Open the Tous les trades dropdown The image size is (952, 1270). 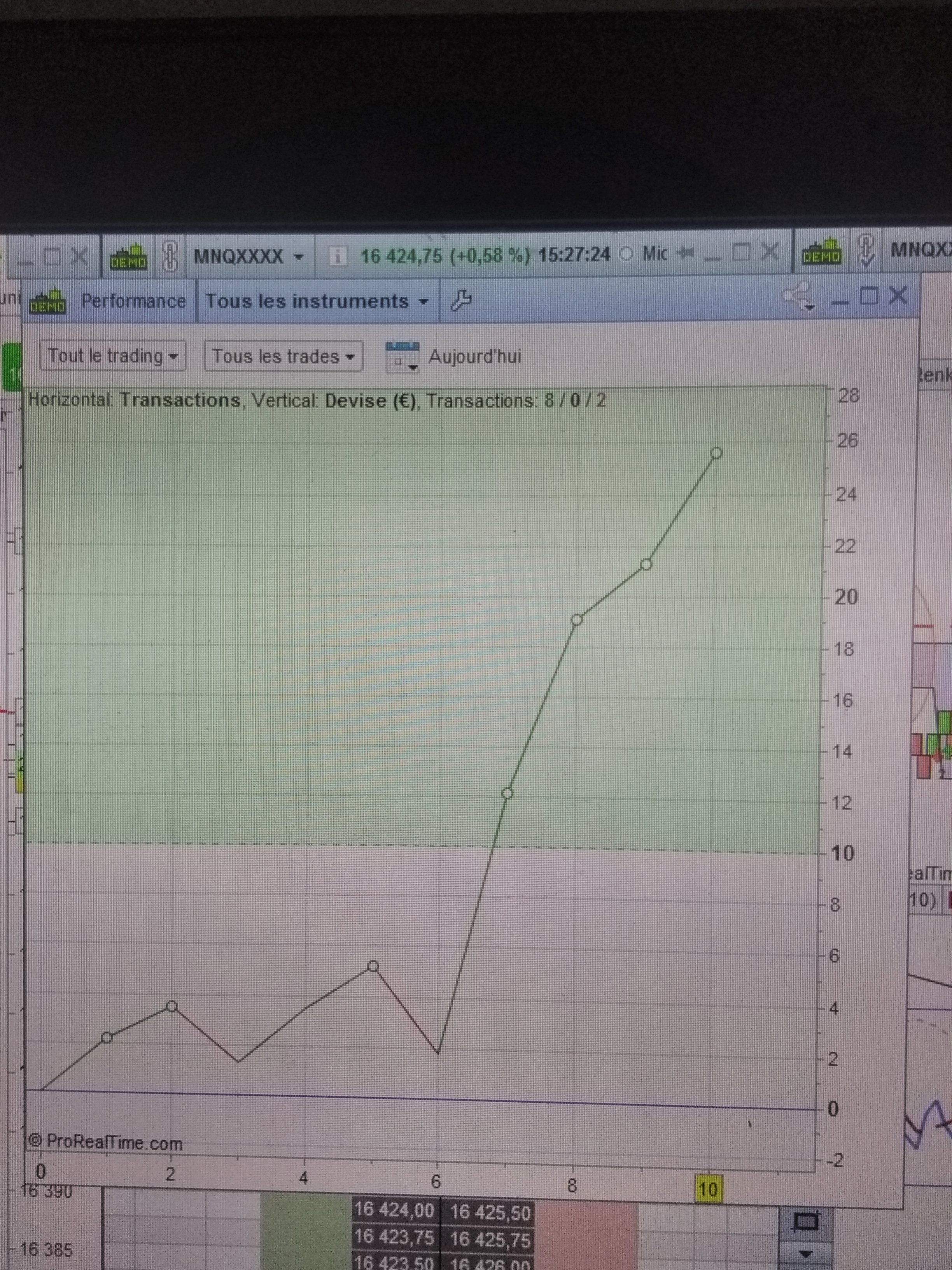coord(283,356)
